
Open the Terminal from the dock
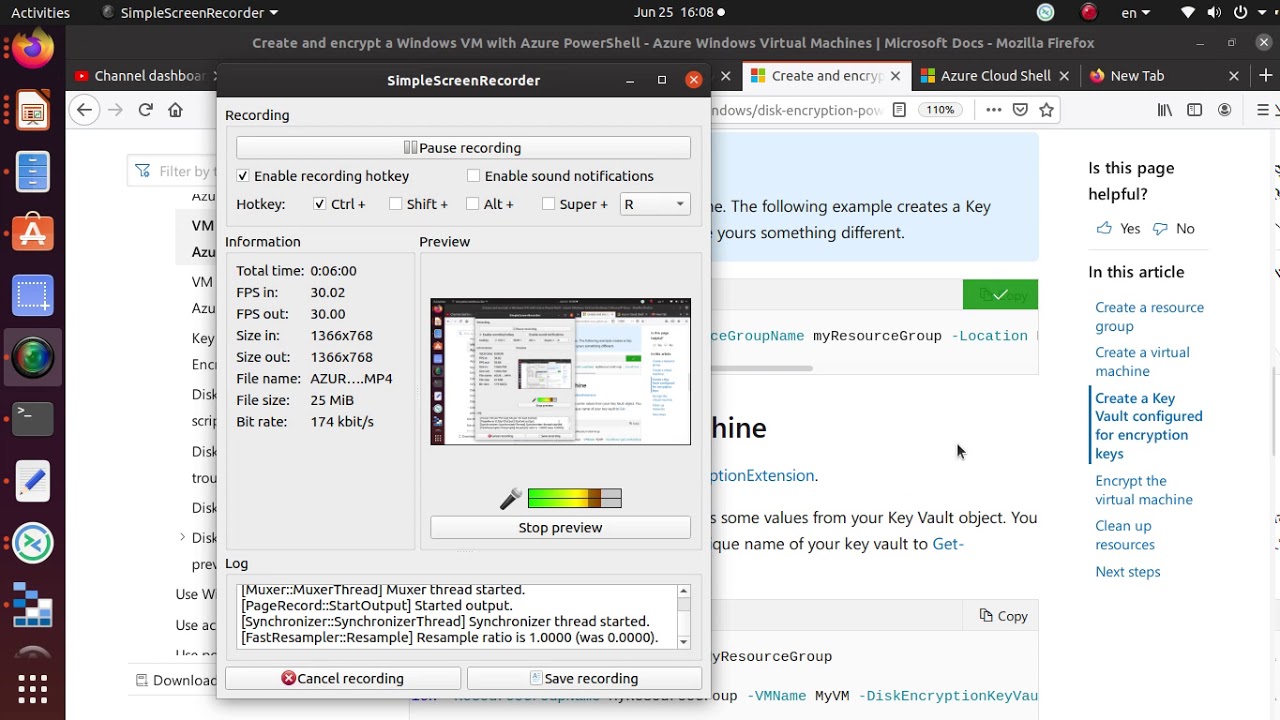coord(32,418)
